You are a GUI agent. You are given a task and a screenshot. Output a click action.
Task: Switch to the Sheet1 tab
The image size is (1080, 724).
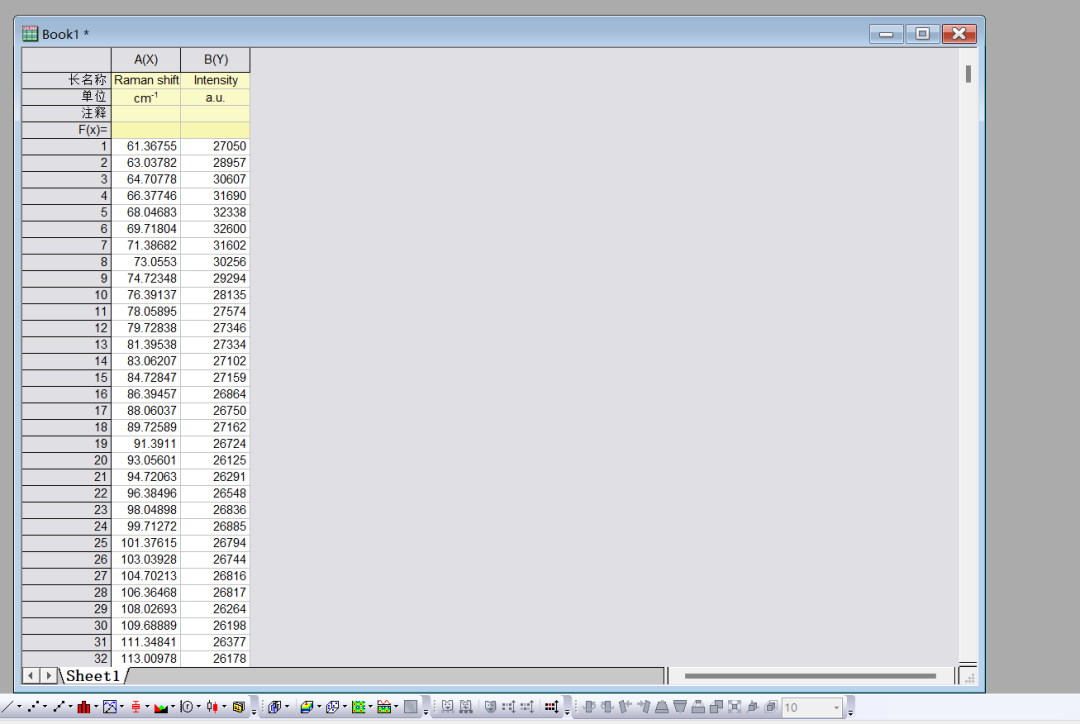(93, 676)
